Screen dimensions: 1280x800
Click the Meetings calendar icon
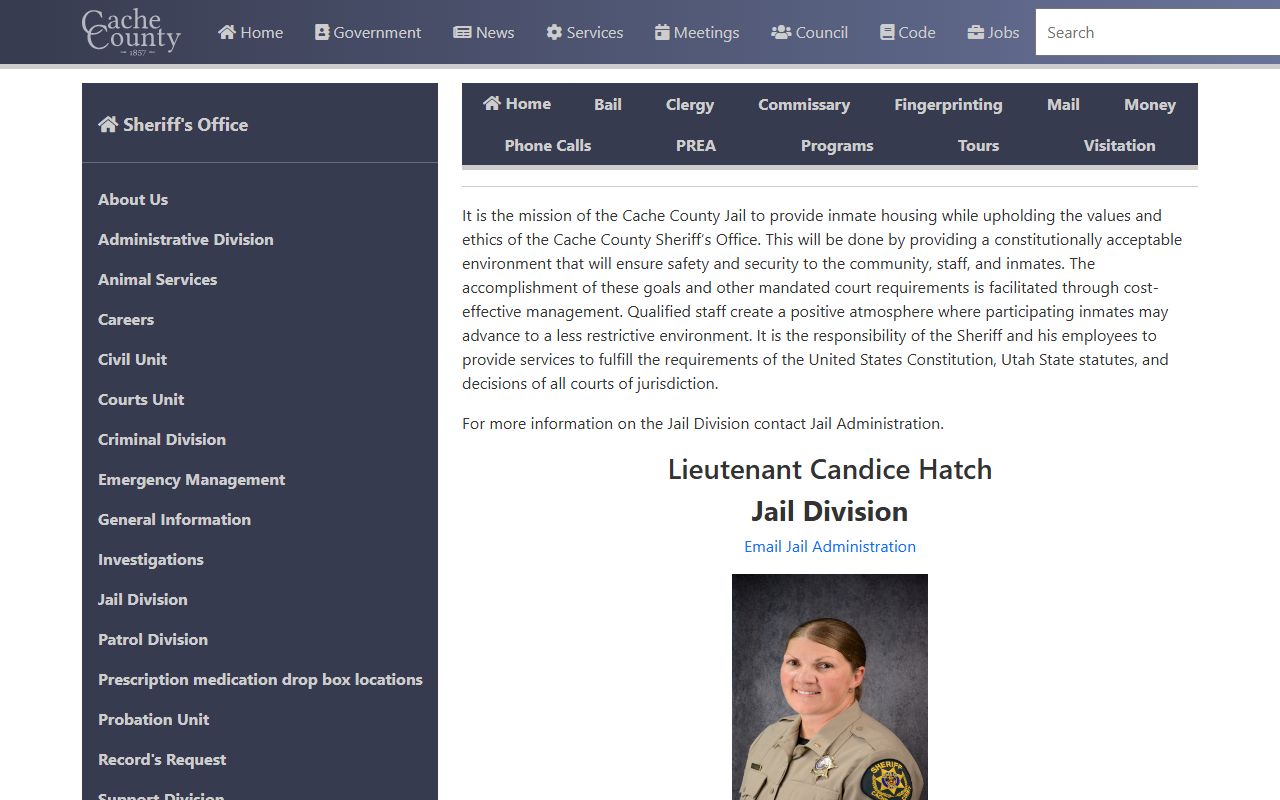coord(662,32)
